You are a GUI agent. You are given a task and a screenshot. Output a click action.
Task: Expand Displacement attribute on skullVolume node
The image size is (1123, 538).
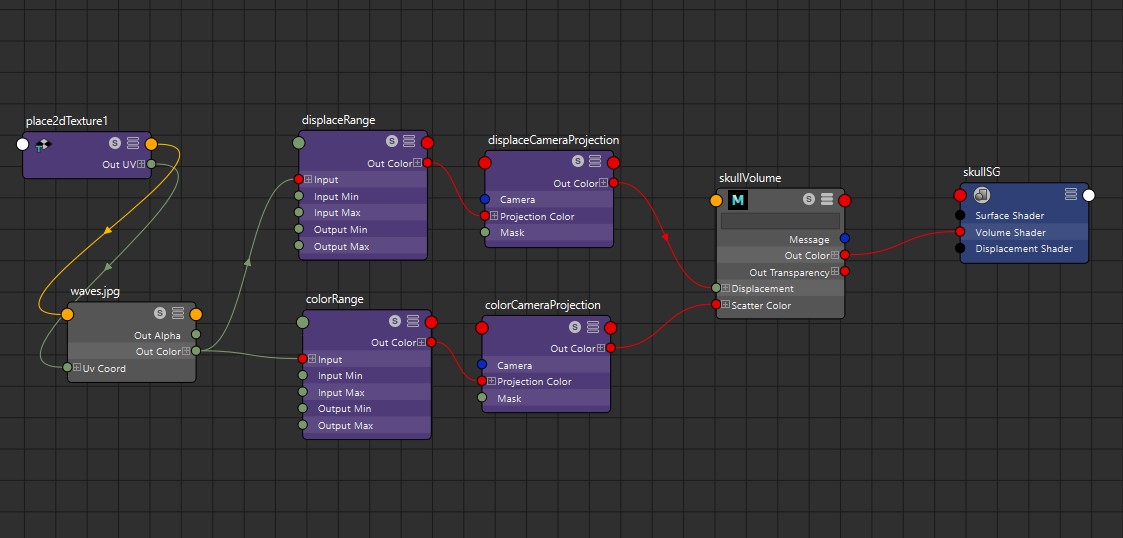click(726, 289)
